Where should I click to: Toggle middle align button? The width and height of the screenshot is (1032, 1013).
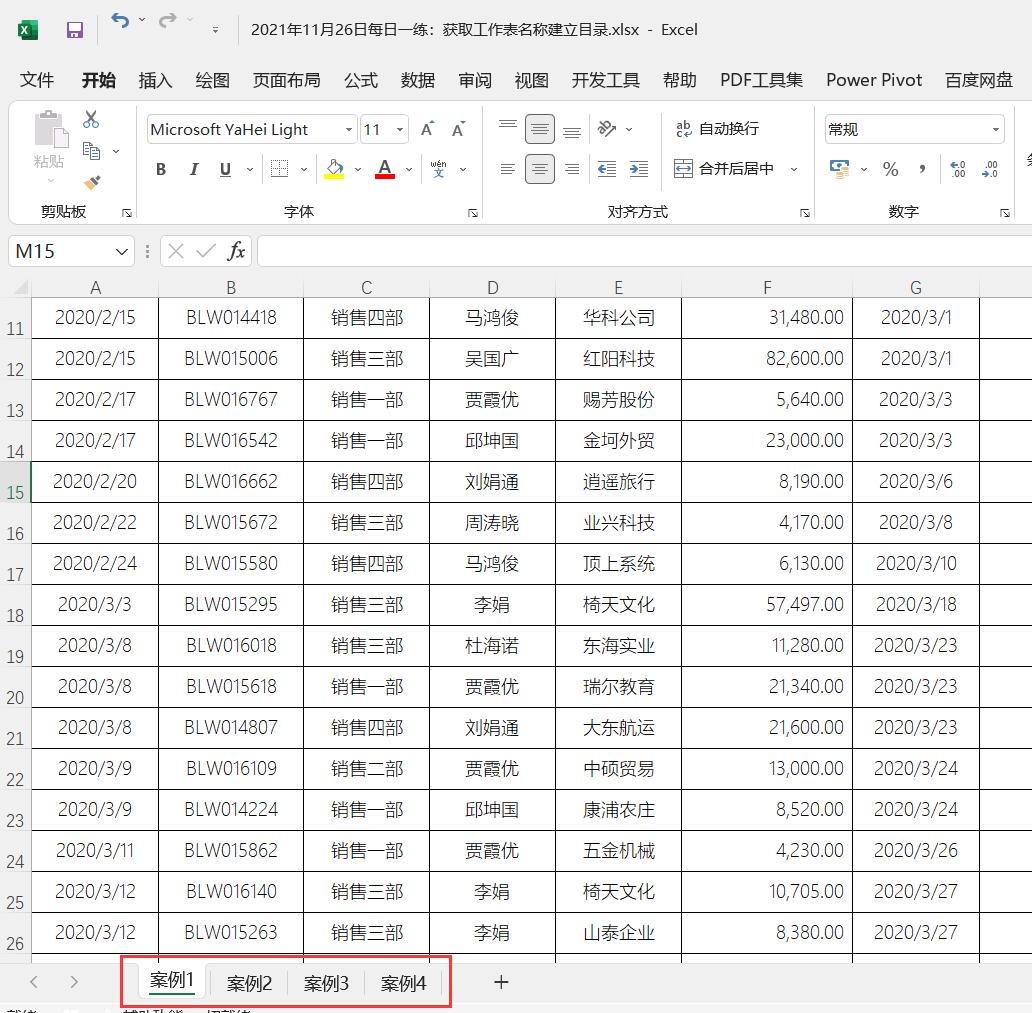coord(540,128)
